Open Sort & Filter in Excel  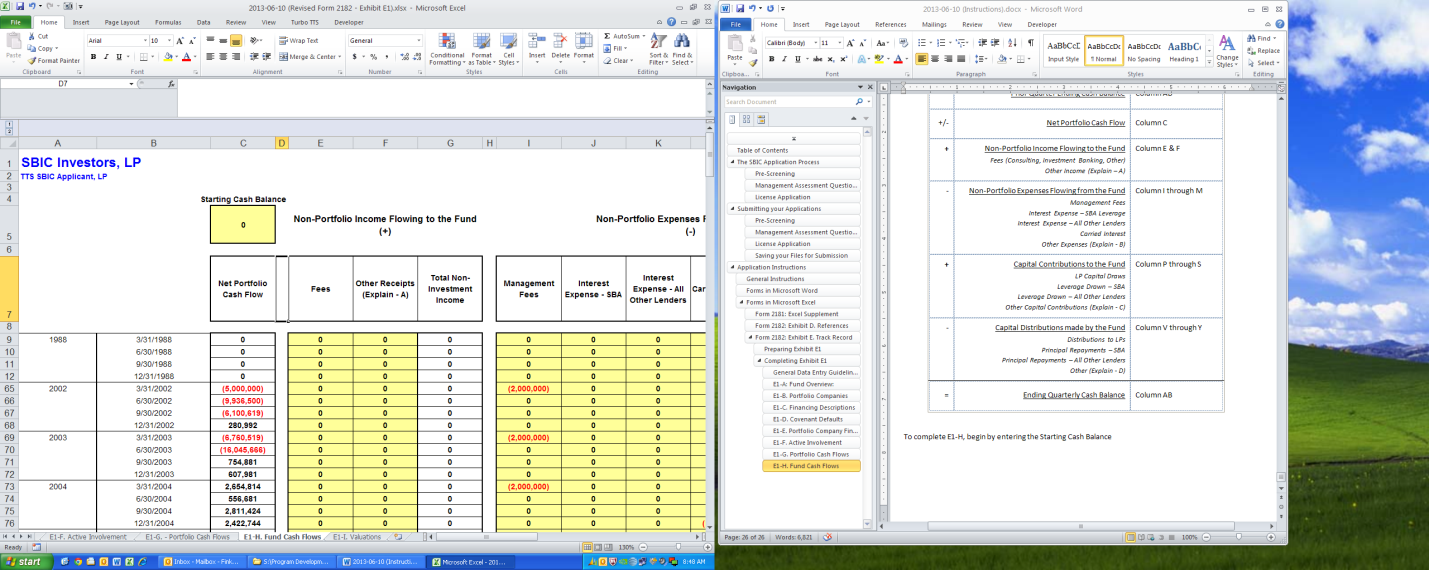pos(659,50)
